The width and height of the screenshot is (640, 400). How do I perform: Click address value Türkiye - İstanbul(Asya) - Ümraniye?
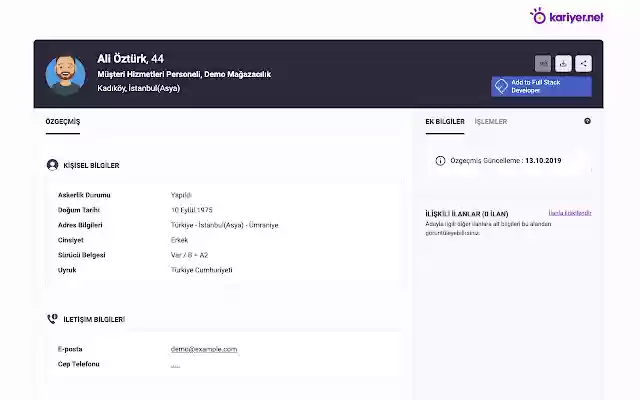pyautogui.click(x=224, y=225)
